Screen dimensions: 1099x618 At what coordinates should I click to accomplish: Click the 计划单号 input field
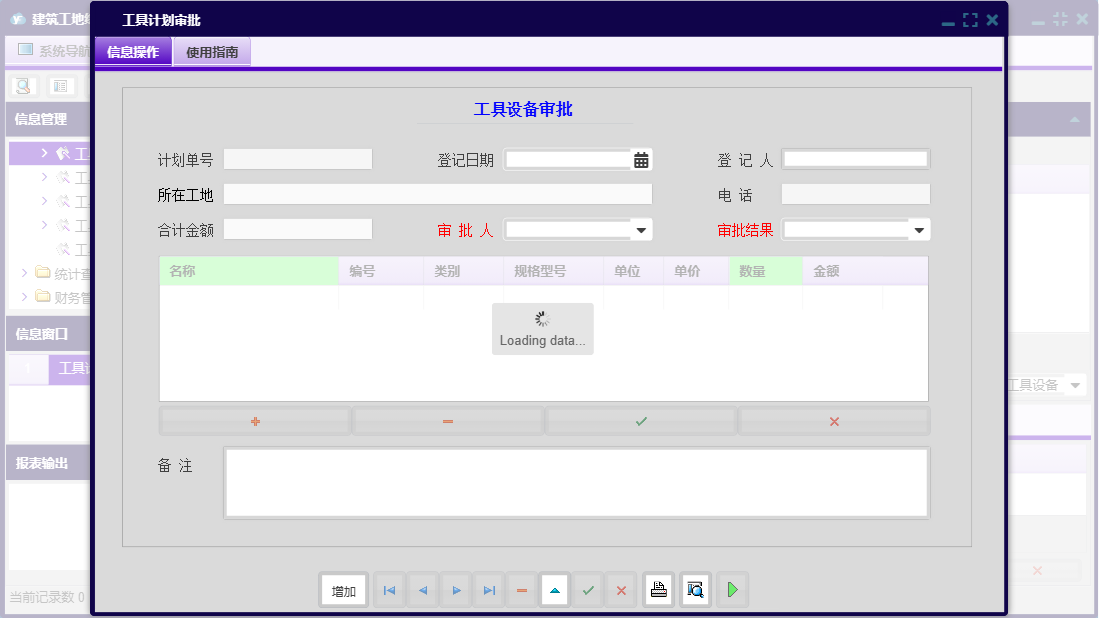297,159
